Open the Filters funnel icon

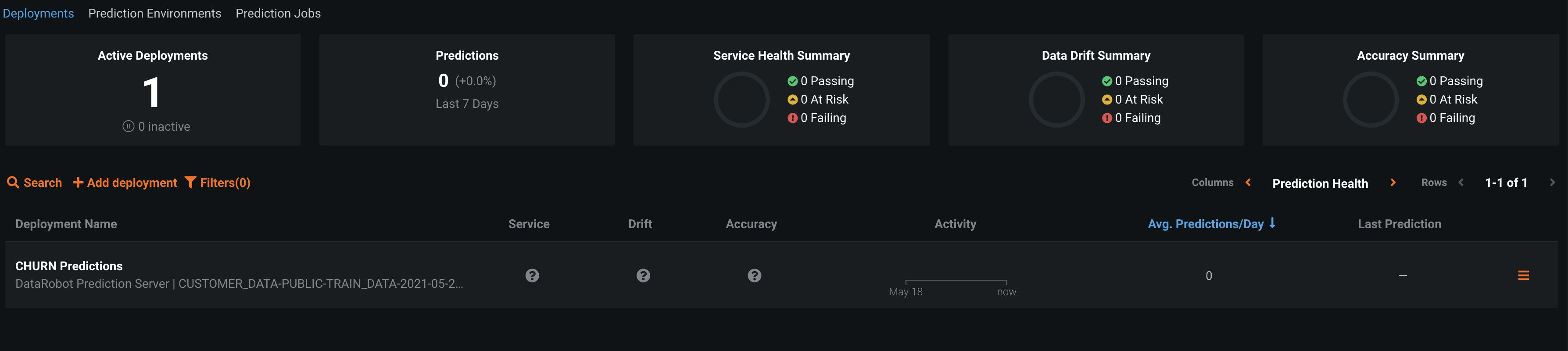(190, 183)
